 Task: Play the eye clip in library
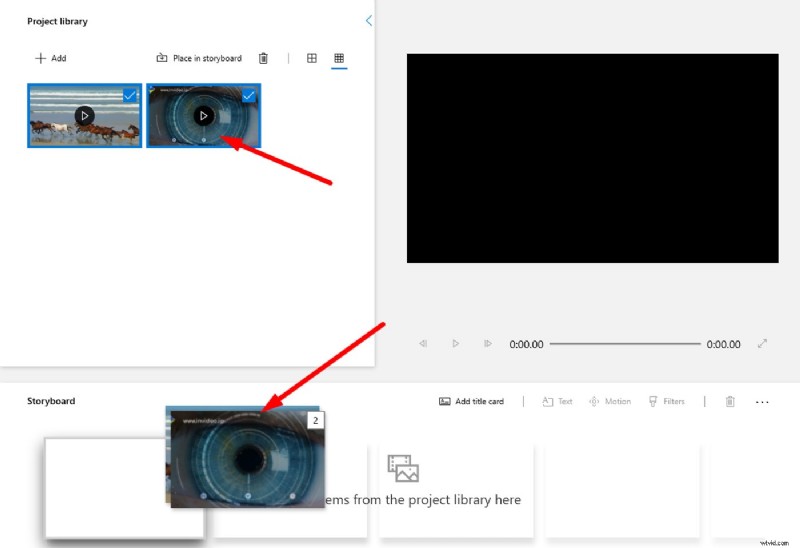point(203,115)
